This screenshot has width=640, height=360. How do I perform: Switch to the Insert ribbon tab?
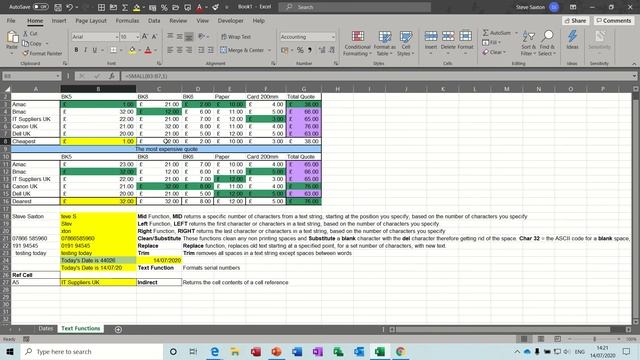tap(59, 20)
